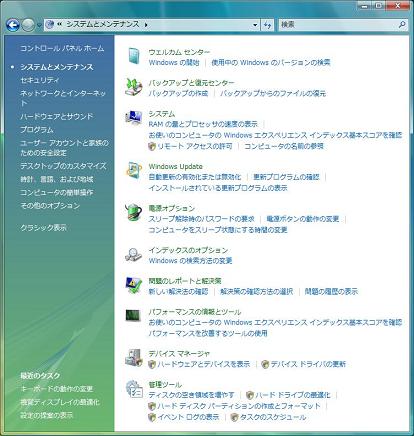Open コンピュータの簡単操作 category
Image resolution: width=414 pixels, height=436 pixels.
57,192
